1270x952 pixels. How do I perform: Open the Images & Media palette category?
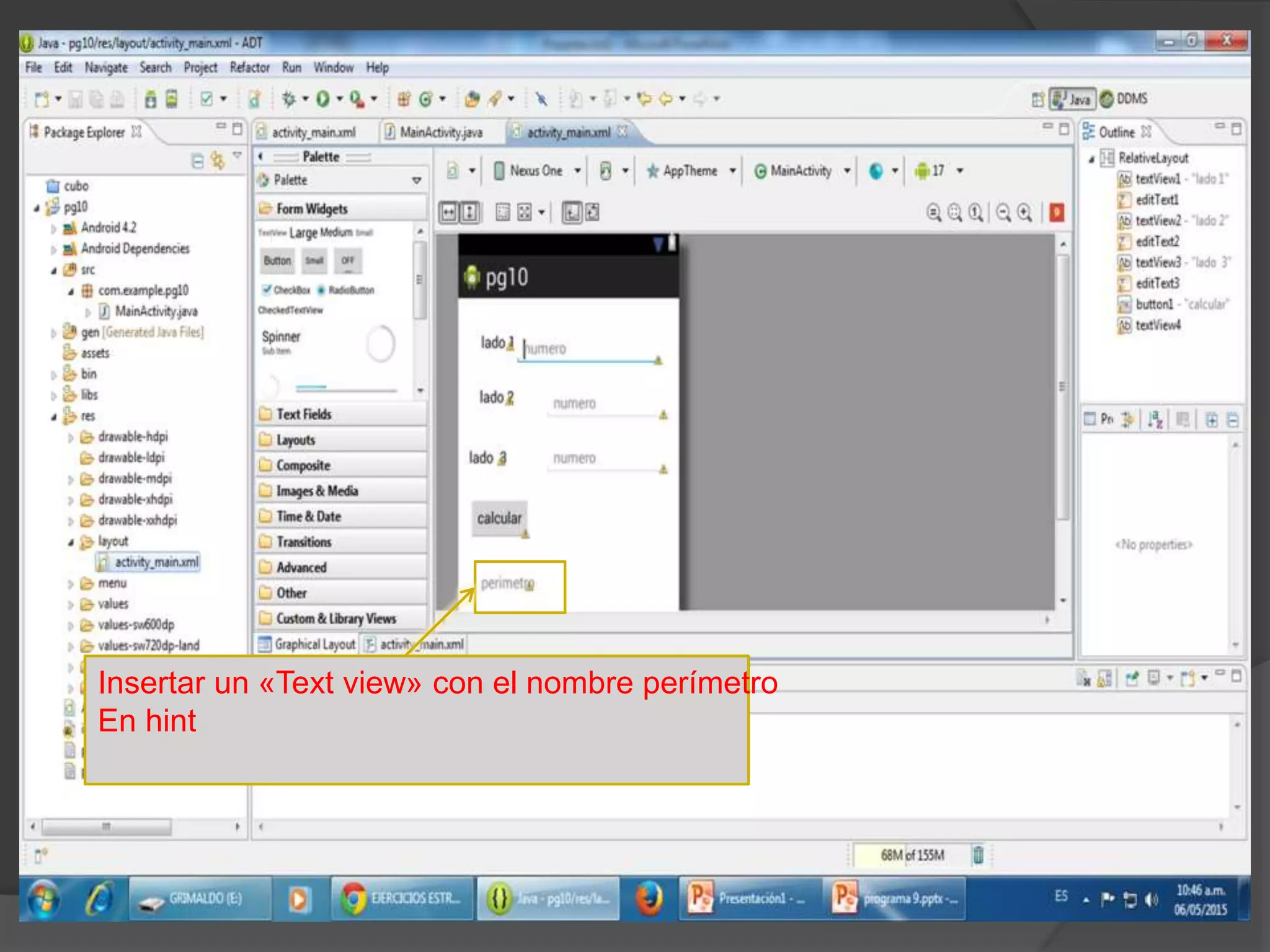click(x=342, y=491)
